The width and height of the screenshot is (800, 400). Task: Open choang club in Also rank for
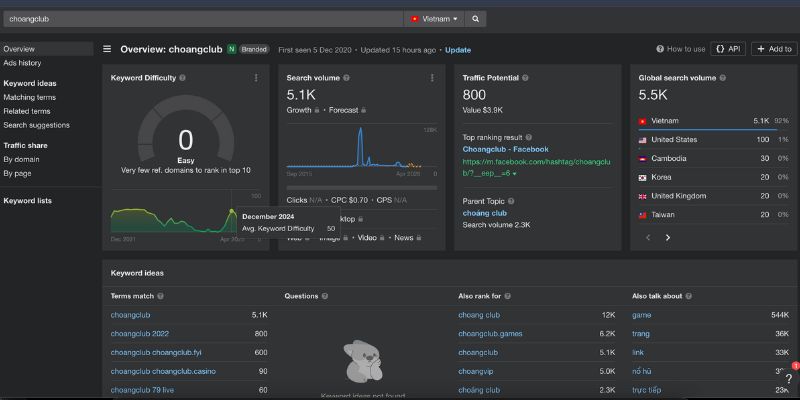[x=479, y=315]
